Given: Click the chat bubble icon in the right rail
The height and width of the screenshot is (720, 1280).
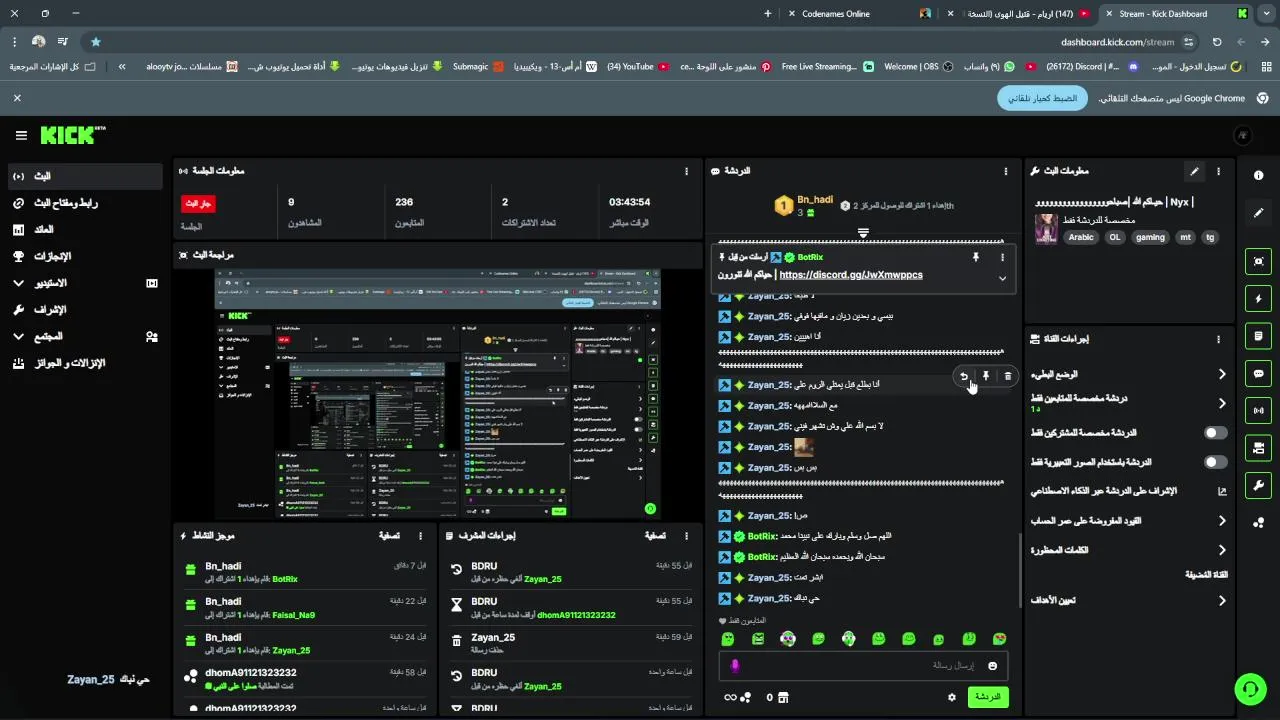Looking at the screenshot, I should [1258, 373].
